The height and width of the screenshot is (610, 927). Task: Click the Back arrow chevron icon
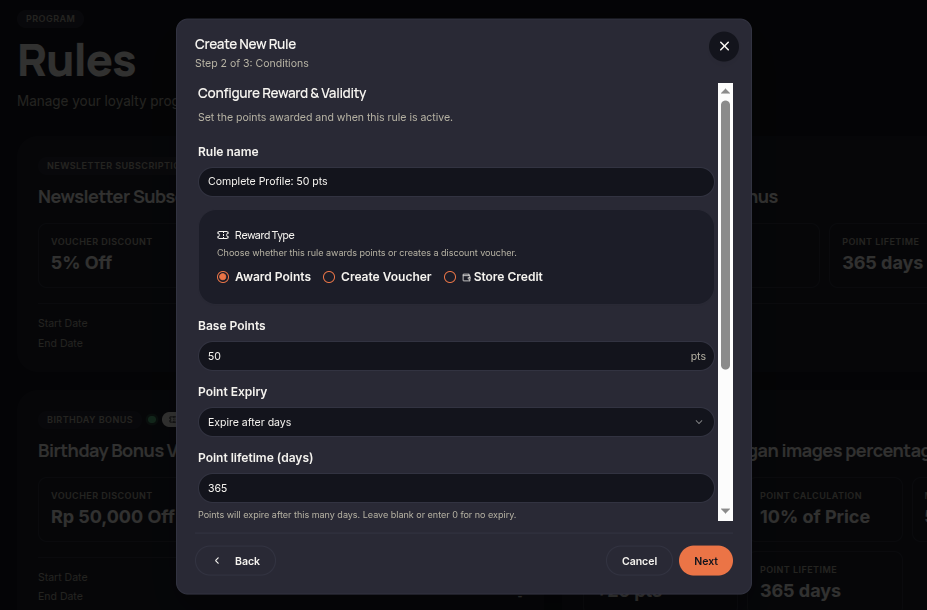[217, 560]
